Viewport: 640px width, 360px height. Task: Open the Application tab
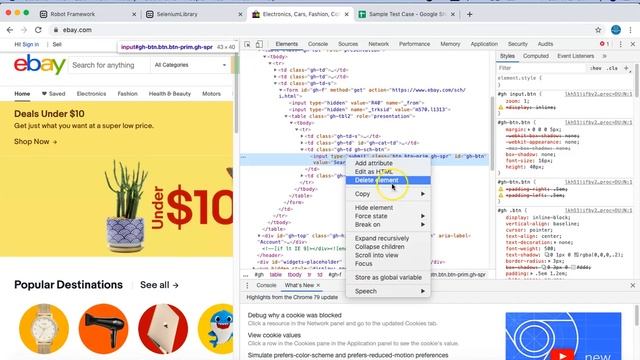tap(484, 44)
